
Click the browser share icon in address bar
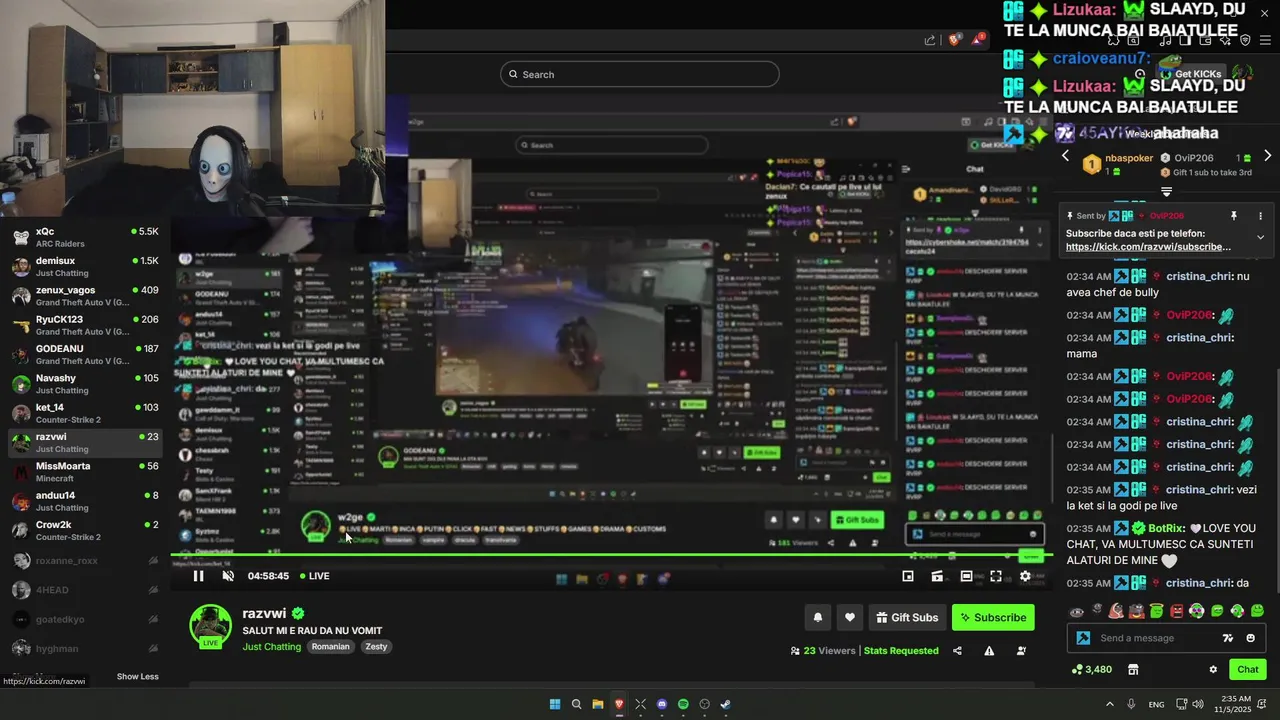click(930, 40)
